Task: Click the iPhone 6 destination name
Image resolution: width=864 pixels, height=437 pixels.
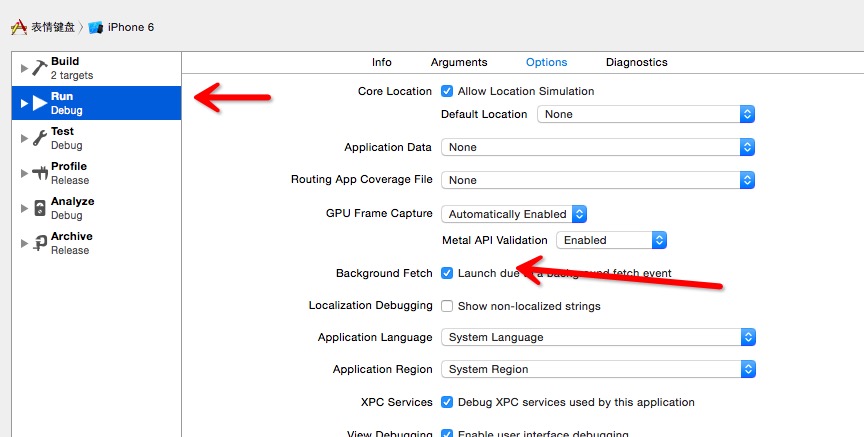Action: [131, 27]
